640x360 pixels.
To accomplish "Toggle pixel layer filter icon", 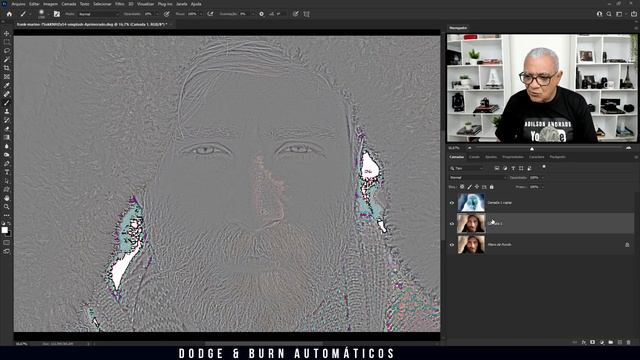I will (x=497, y=168).
